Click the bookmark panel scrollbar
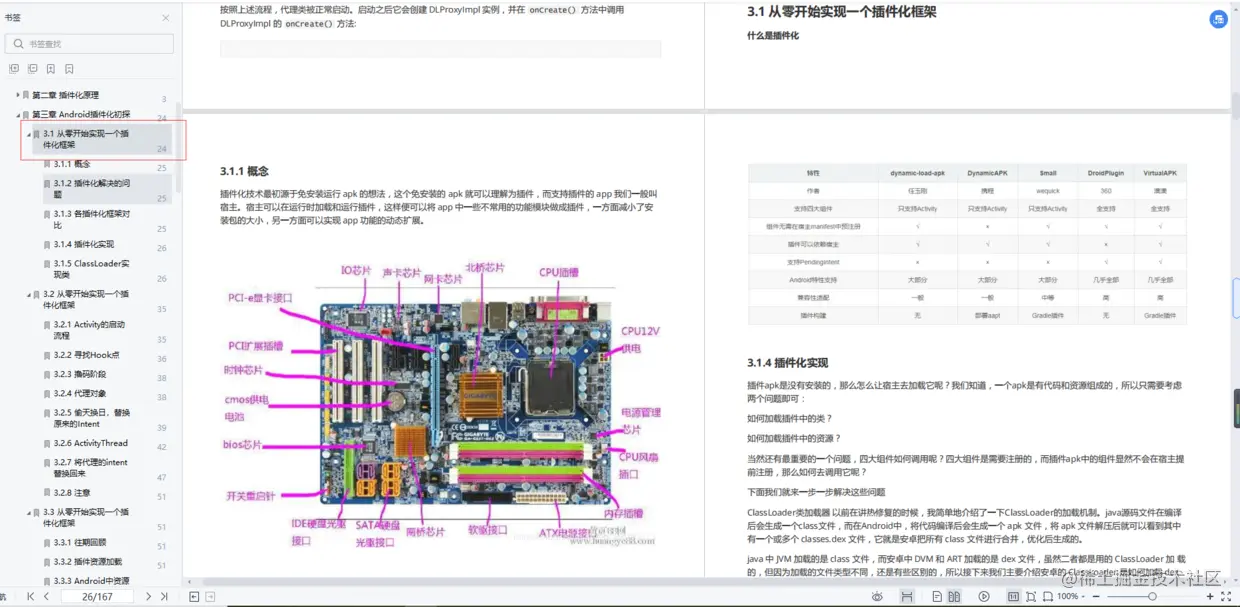Image resolution: width=1240 pixels, height=607 pixels. click(179, 147)
